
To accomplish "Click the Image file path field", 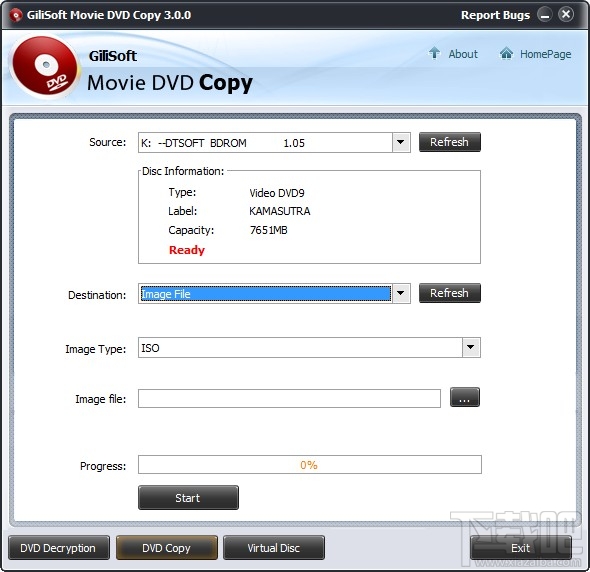I will pyautogui.click(x=289, y=398).
